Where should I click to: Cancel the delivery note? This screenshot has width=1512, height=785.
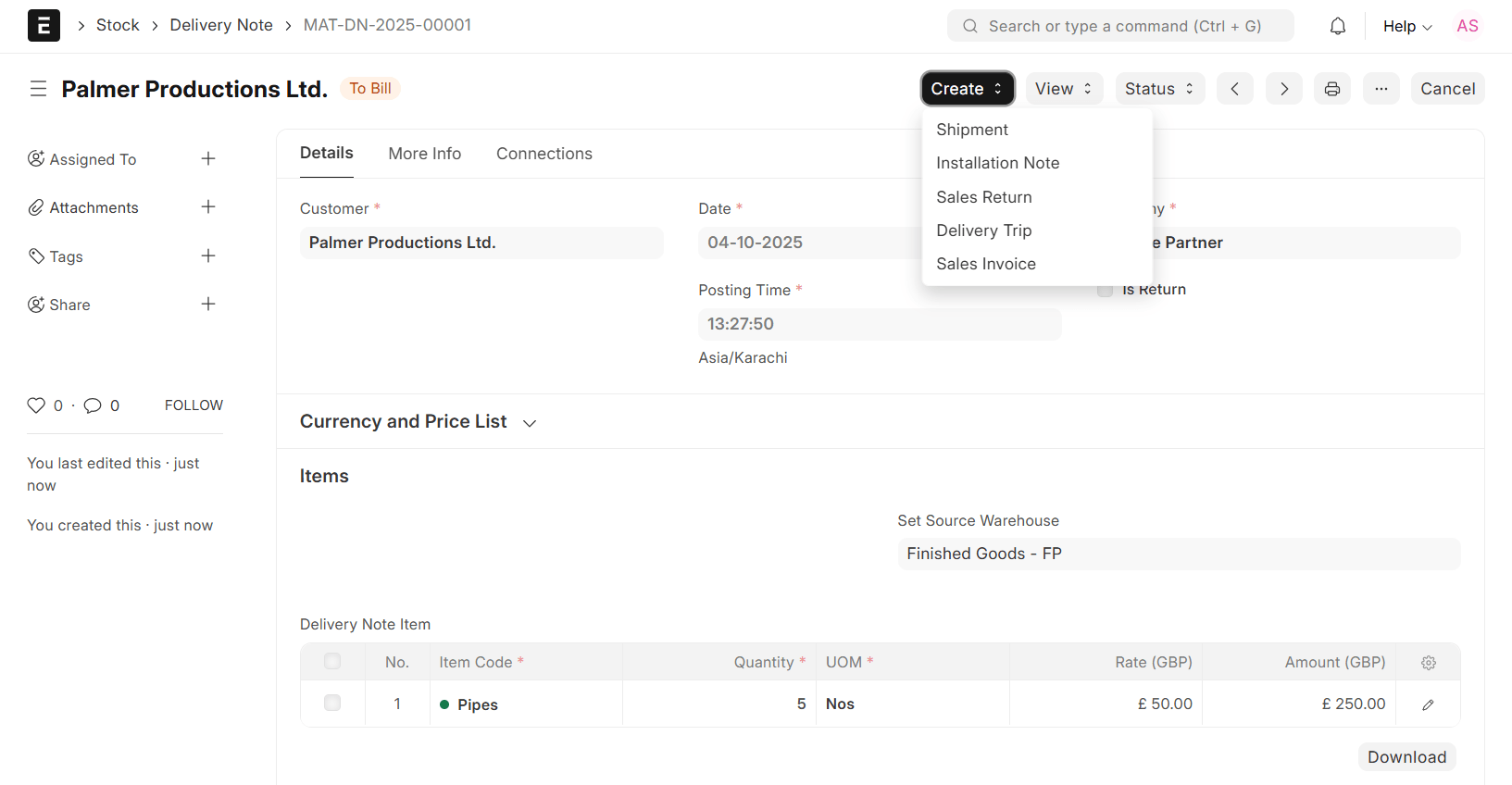click(x=1448, y=89)
